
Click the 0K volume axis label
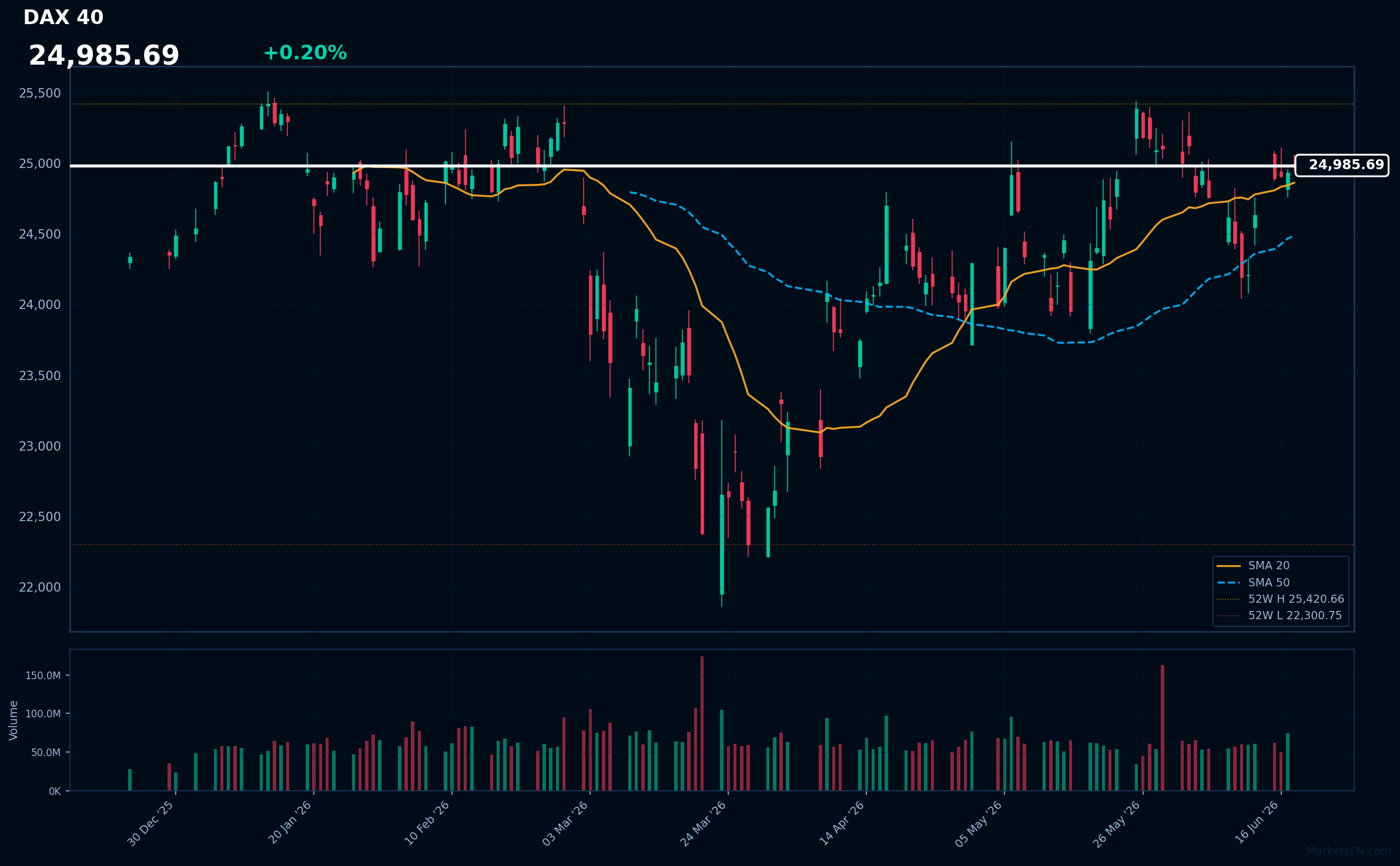click(55, 791)
